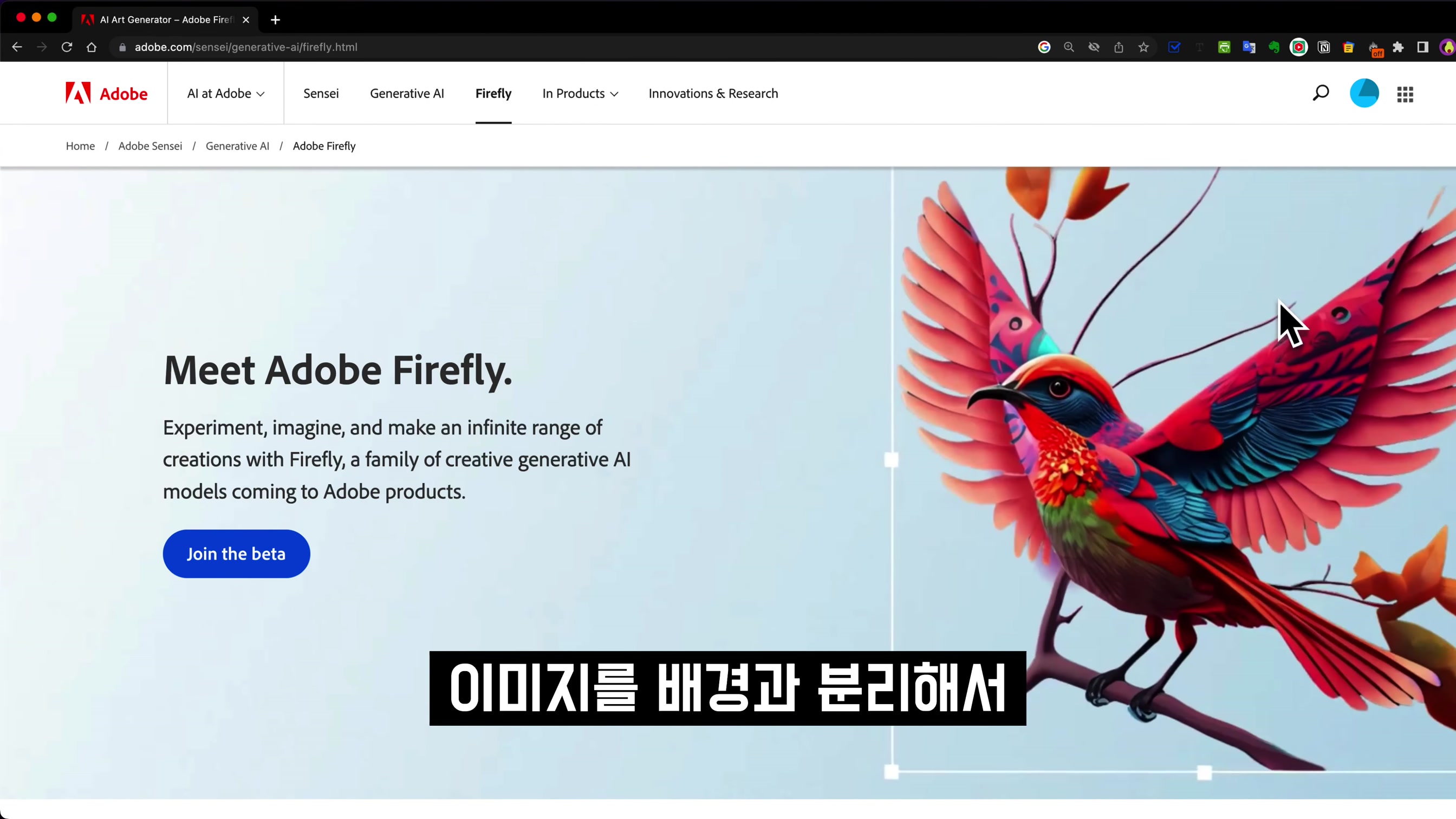Open a new browser tab
This screenshot has height=819, width=1456.
point(275,20)
